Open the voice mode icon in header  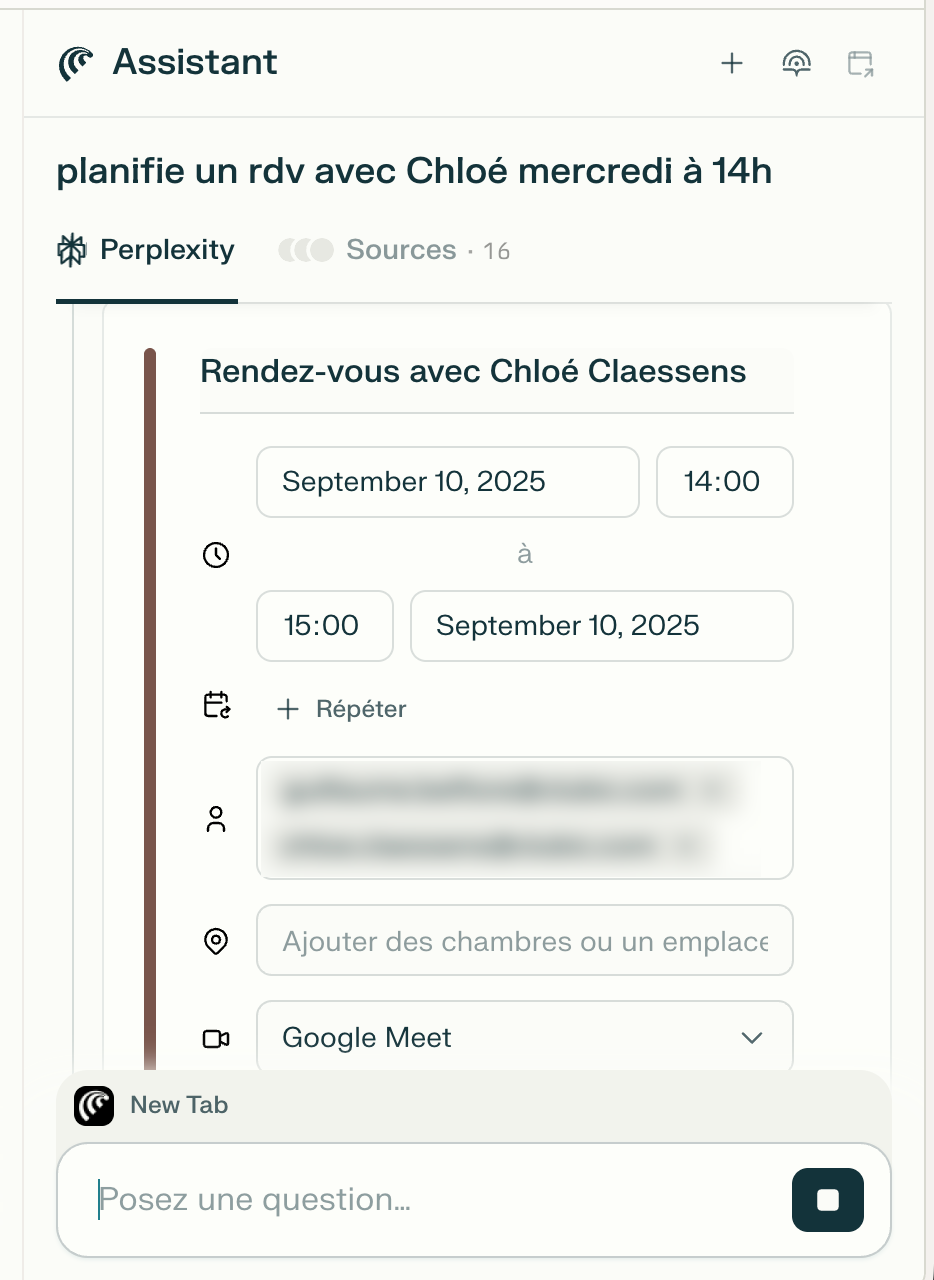796,64
